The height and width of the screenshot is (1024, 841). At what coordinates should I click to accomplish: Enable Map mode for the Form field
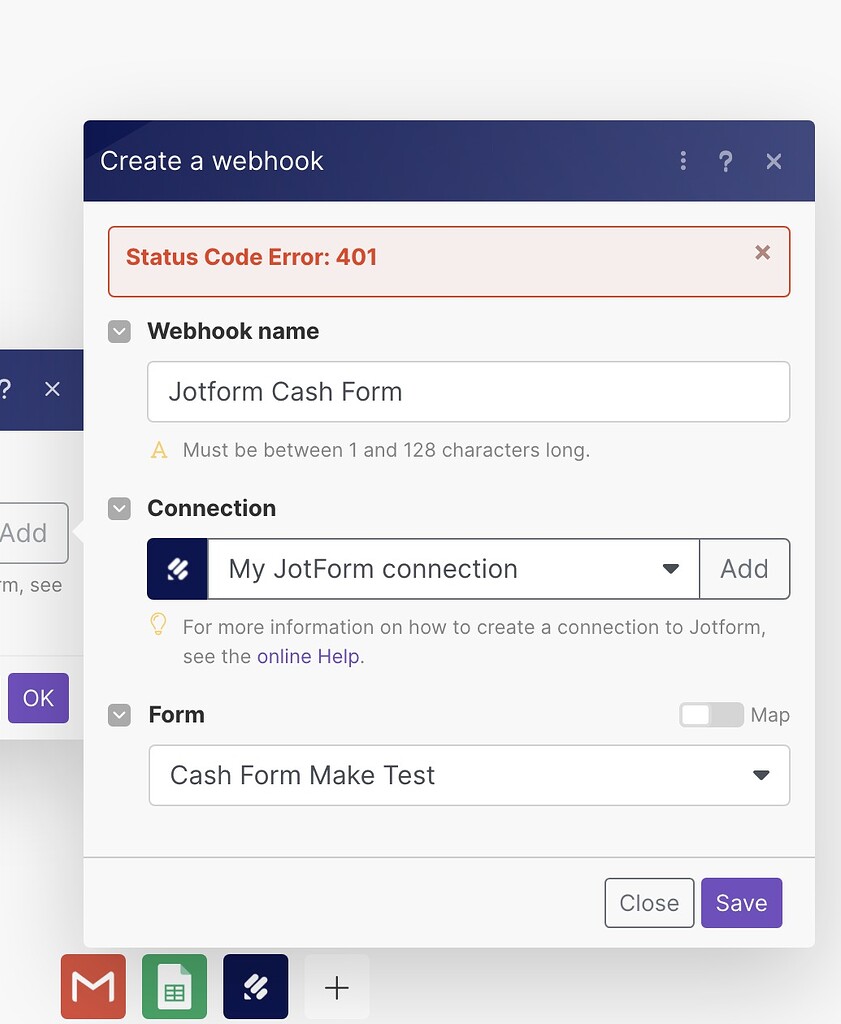coord(711,715)
